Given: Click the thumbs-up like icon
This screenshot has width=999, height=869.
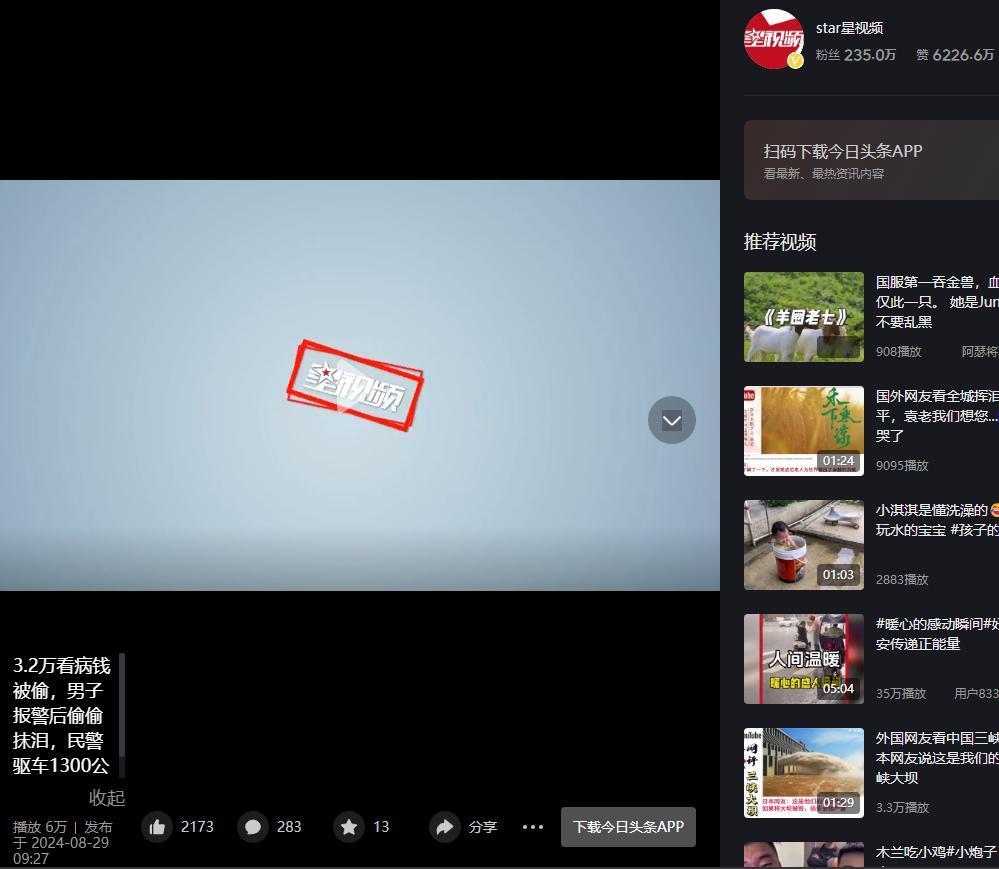Looking at the screenshot, I should [x=157, y=827].
